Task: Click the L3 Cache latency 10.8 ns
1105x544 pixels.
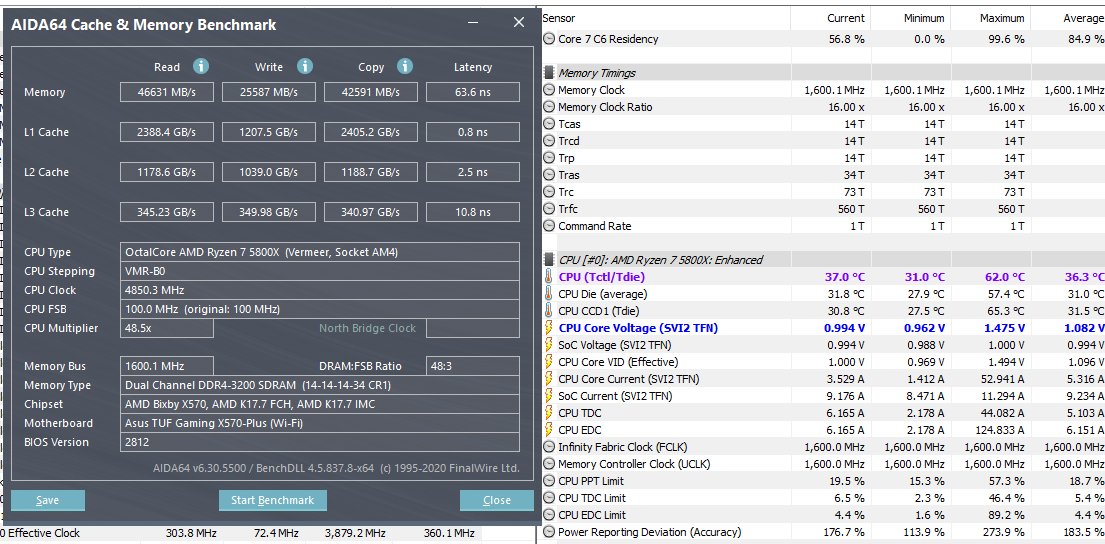Action: click(473, 212)
